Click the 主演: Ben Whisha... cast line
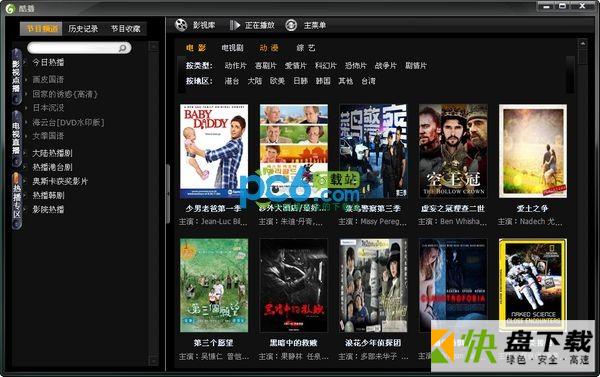Viewport: 600px width, 377px height. click(x=453, y=222)
